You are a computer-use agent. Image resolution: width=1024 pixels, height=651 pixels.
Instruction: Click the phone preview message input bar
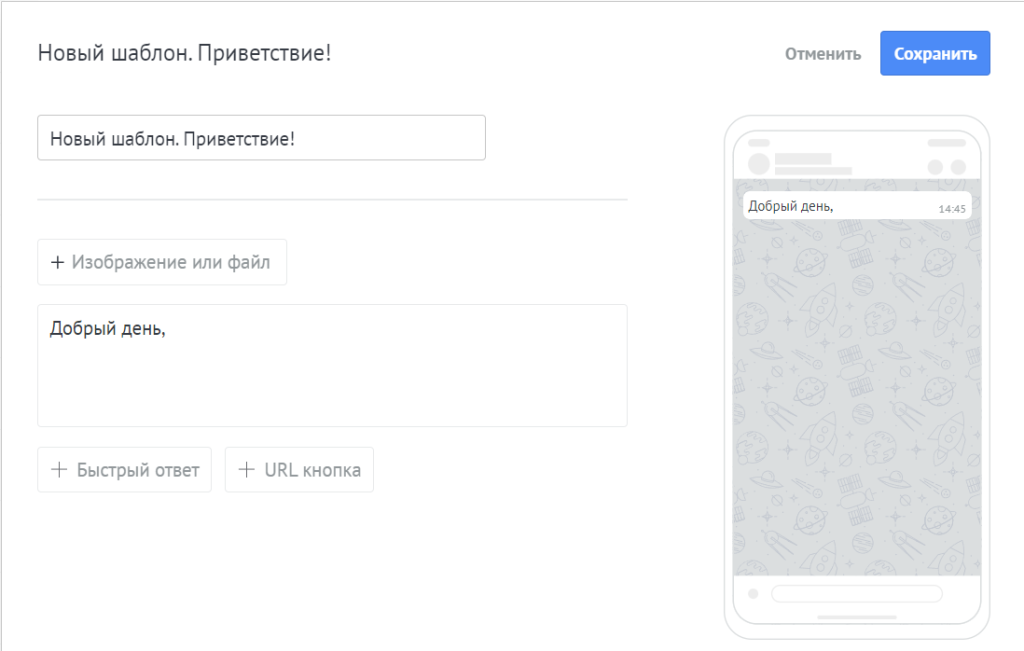point(857,594)
